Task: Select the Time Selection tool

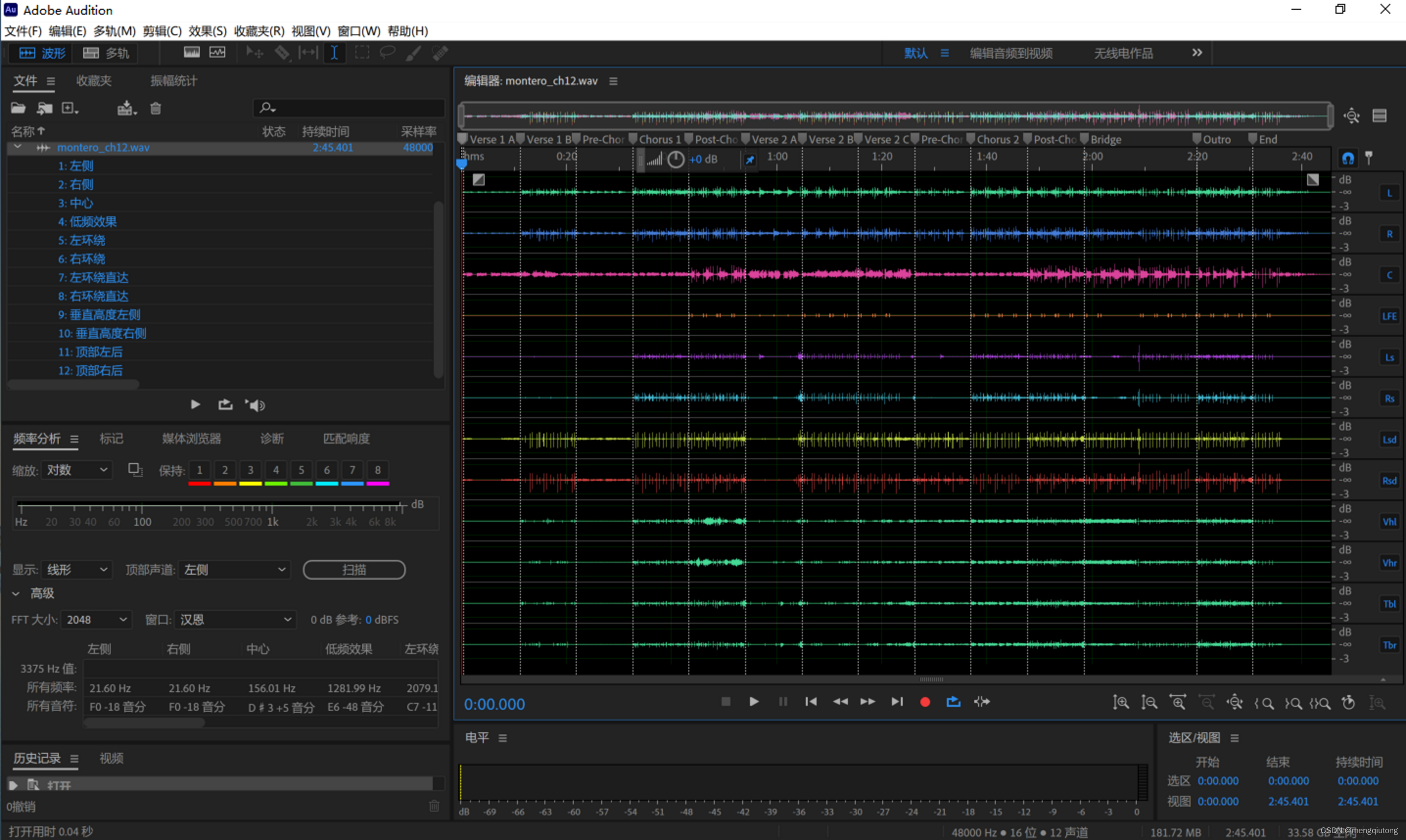Action: [334, 53]
